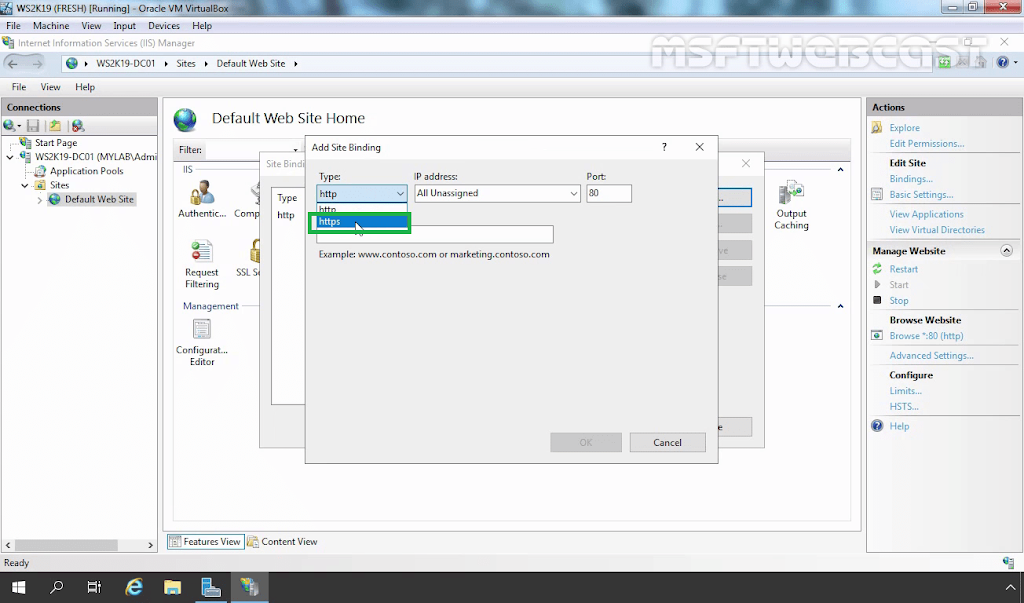Screen dimensions: 1024x603
Task: Click the Save icon in Connections toolbar
Action: [33, 125]
